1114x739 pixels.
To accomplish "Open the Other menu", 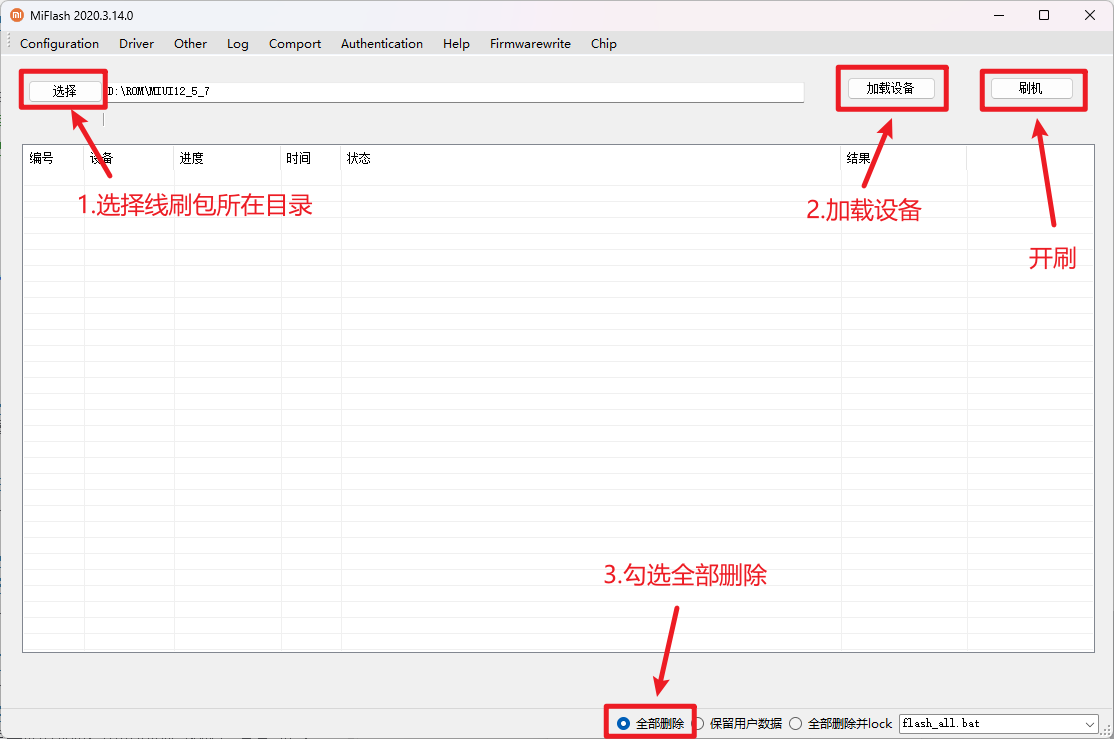I will (x=190, y=44).
